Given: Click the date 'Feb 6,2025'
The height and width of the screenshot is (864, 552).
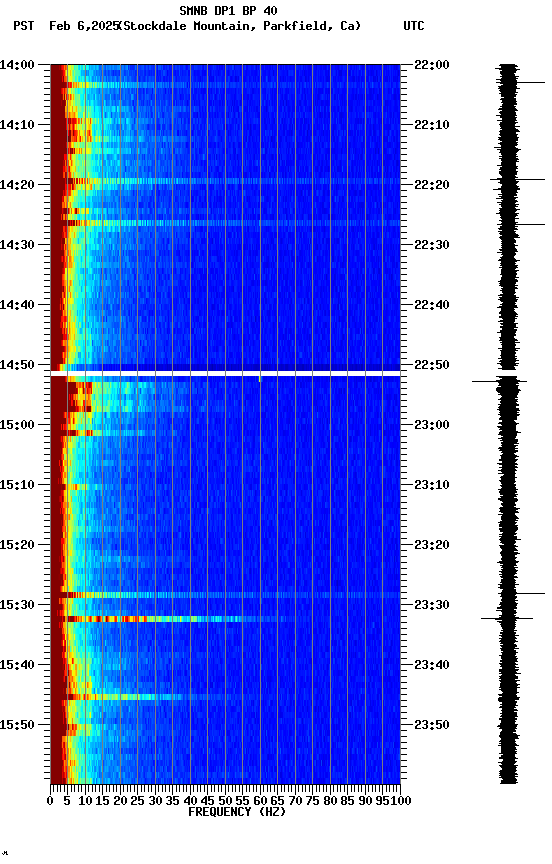Looking at the screenshot, I should pos(84,26).
